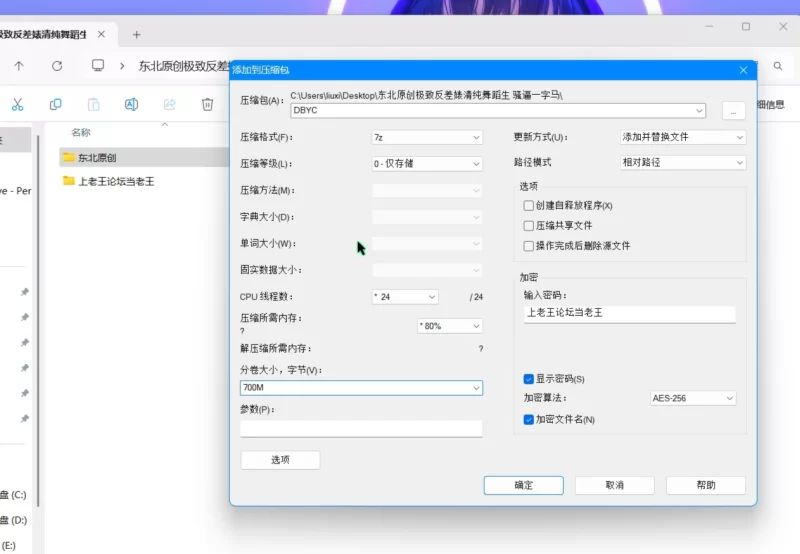Click the Share icon in Explorer toolbar
800x554 pixels.
click(x=169, y=105)
